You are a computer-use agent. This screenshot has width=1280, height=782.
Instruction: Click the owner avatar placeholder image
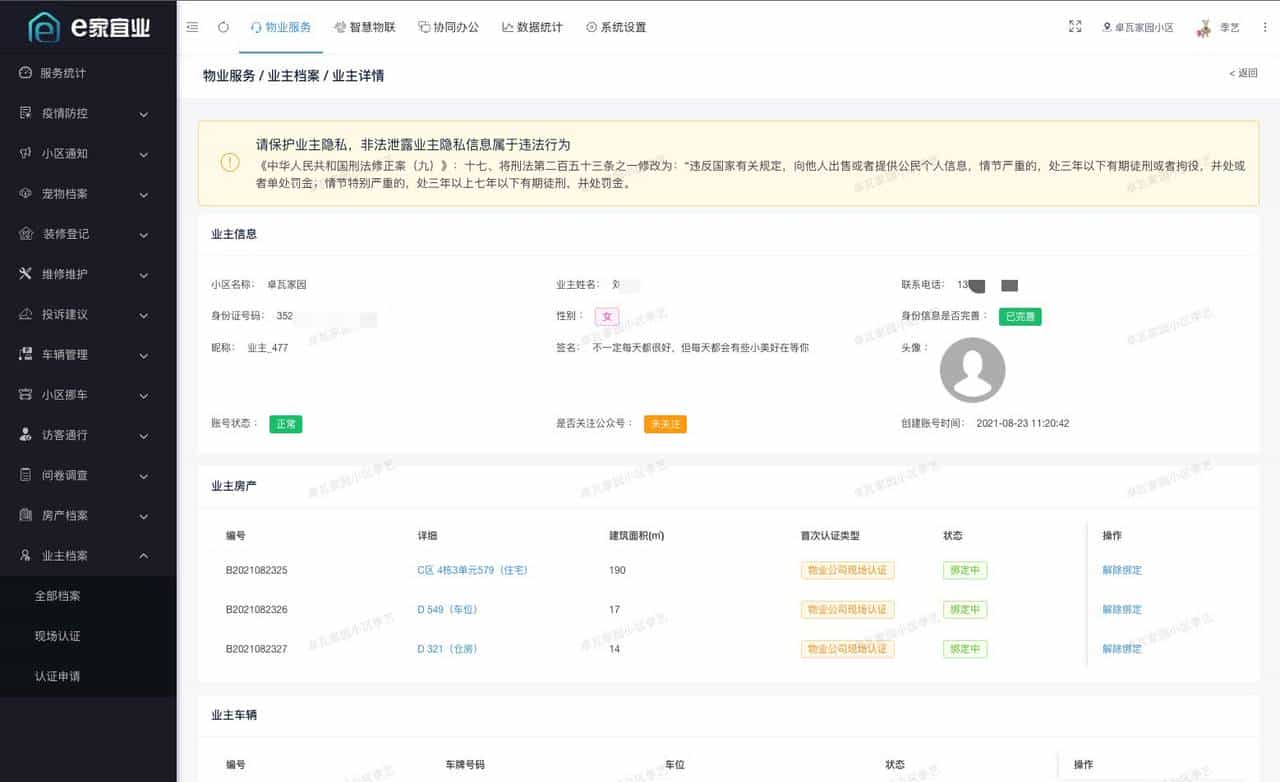pyautogui.click(x=972, y=369)
